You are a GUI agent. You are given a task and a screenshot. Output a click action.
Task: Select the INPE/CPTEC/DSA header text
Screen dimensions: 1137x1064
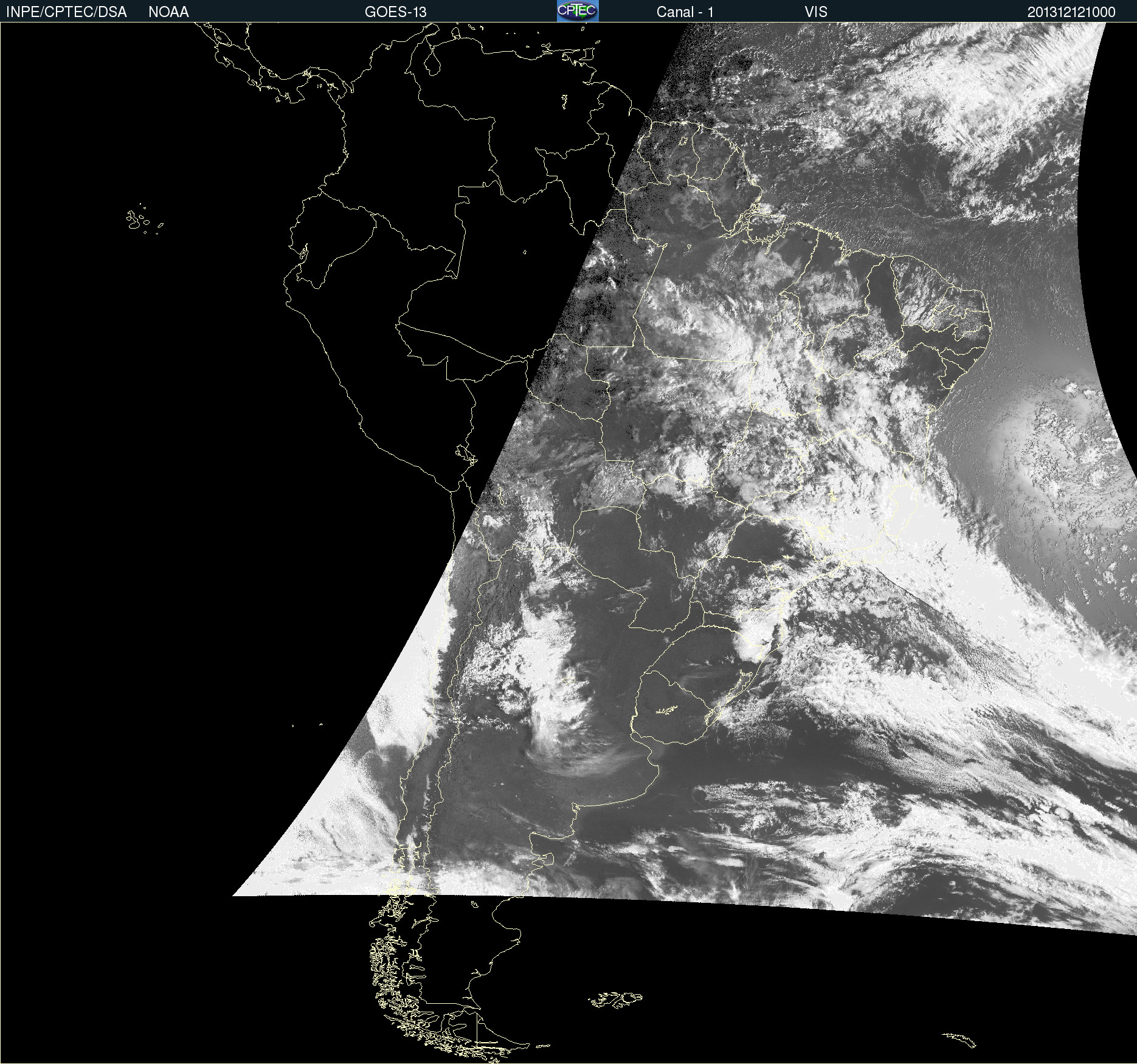tap(66, 12)
